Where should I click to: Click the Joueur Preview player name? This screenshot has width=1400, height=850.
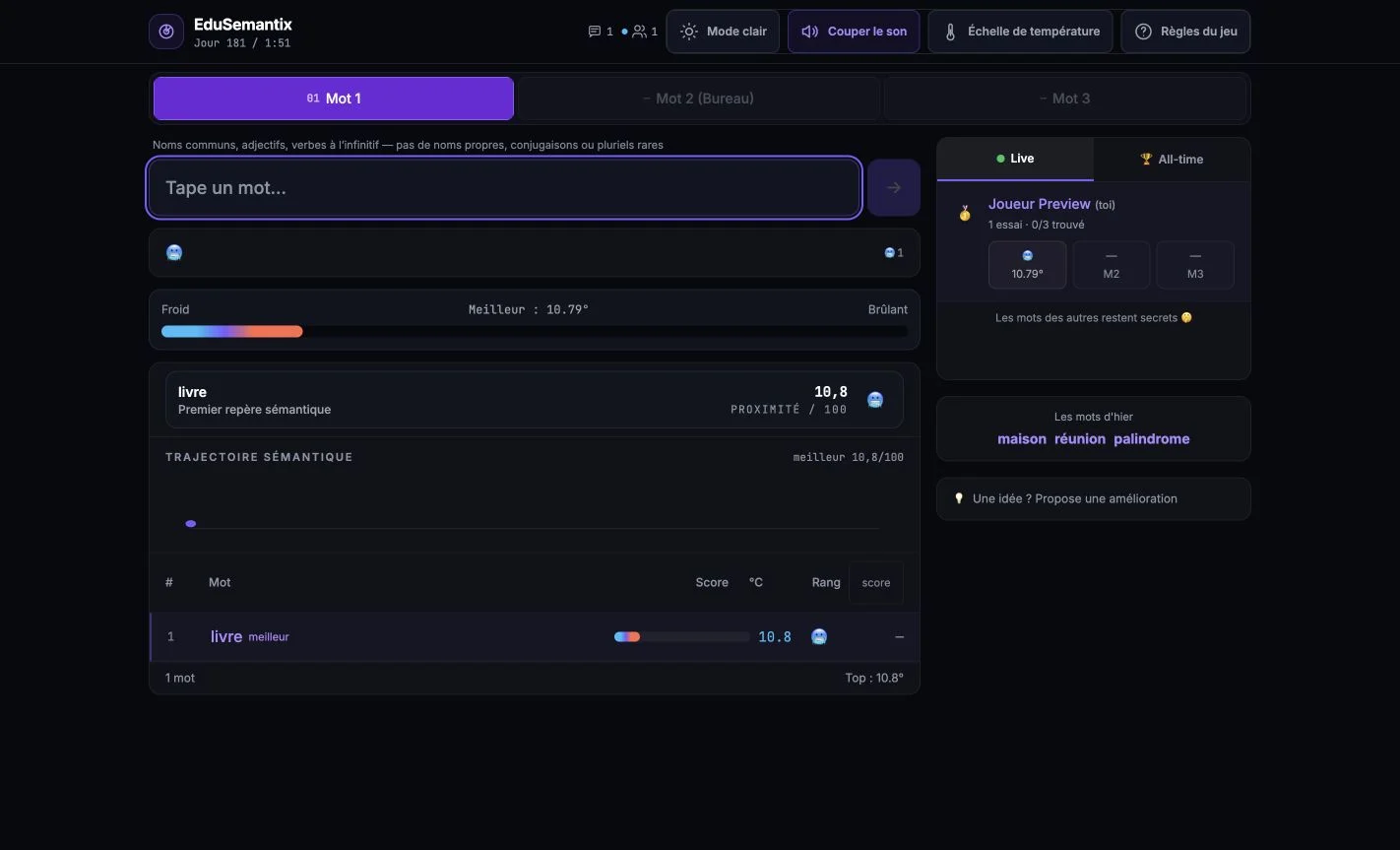pyautogui.click(x=1040, y=204)
